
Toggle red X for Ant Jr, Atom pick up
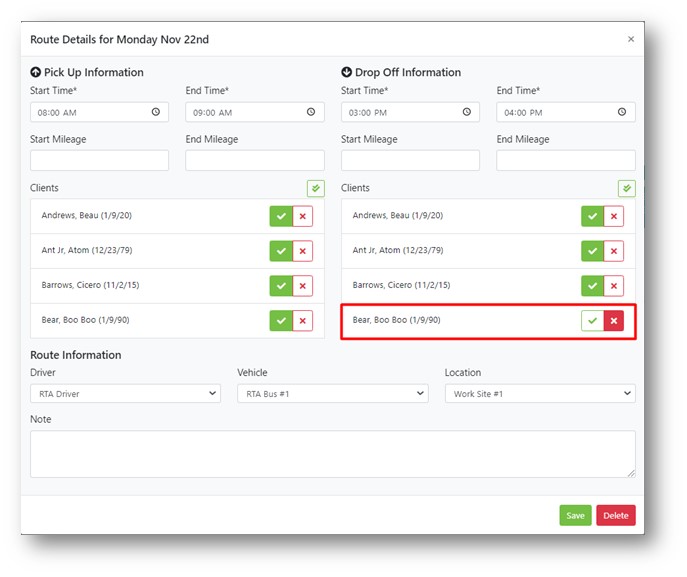tap(303, 251)
